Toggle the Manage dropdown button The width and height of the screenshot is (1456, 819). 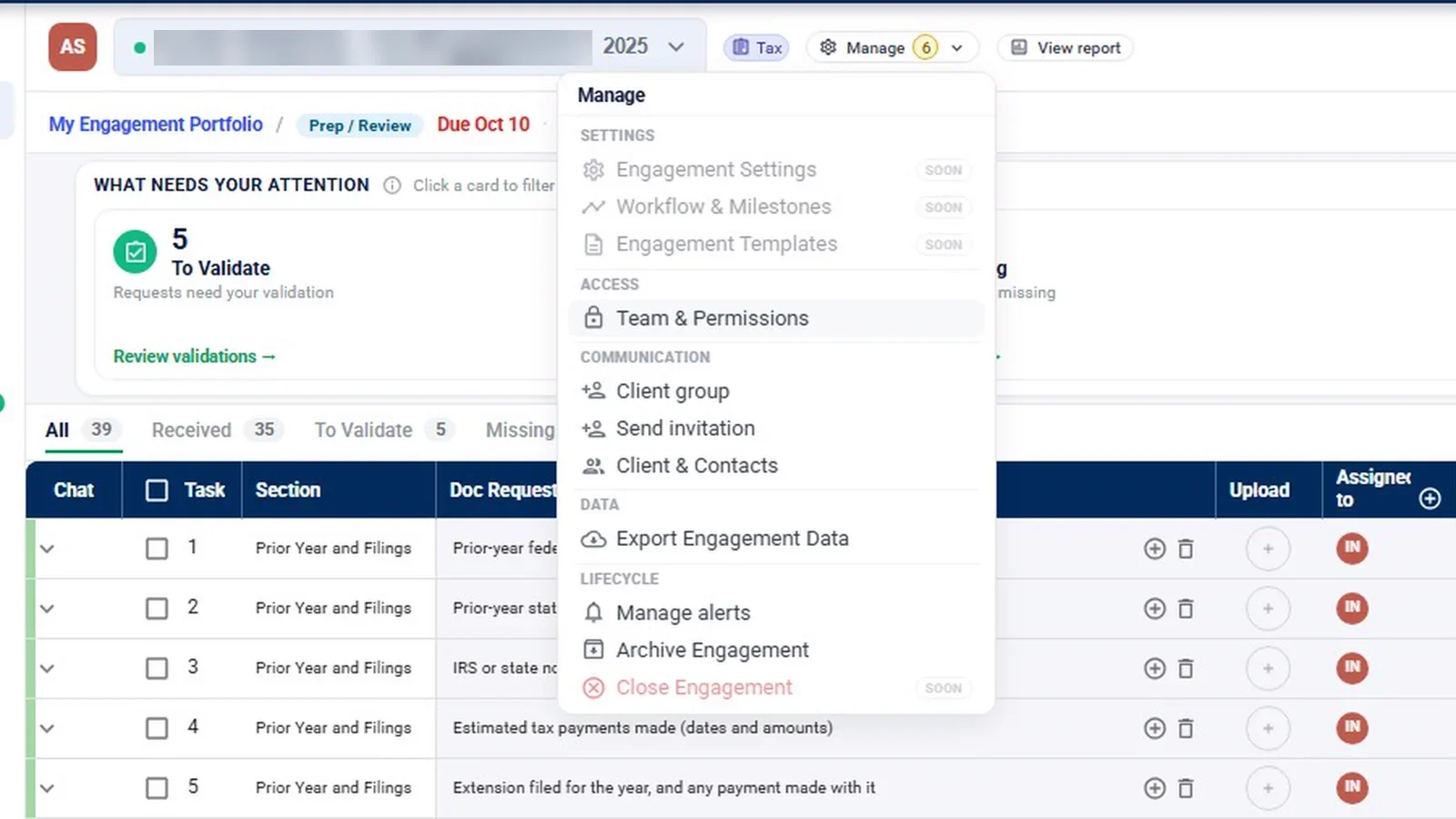point(892,47)
